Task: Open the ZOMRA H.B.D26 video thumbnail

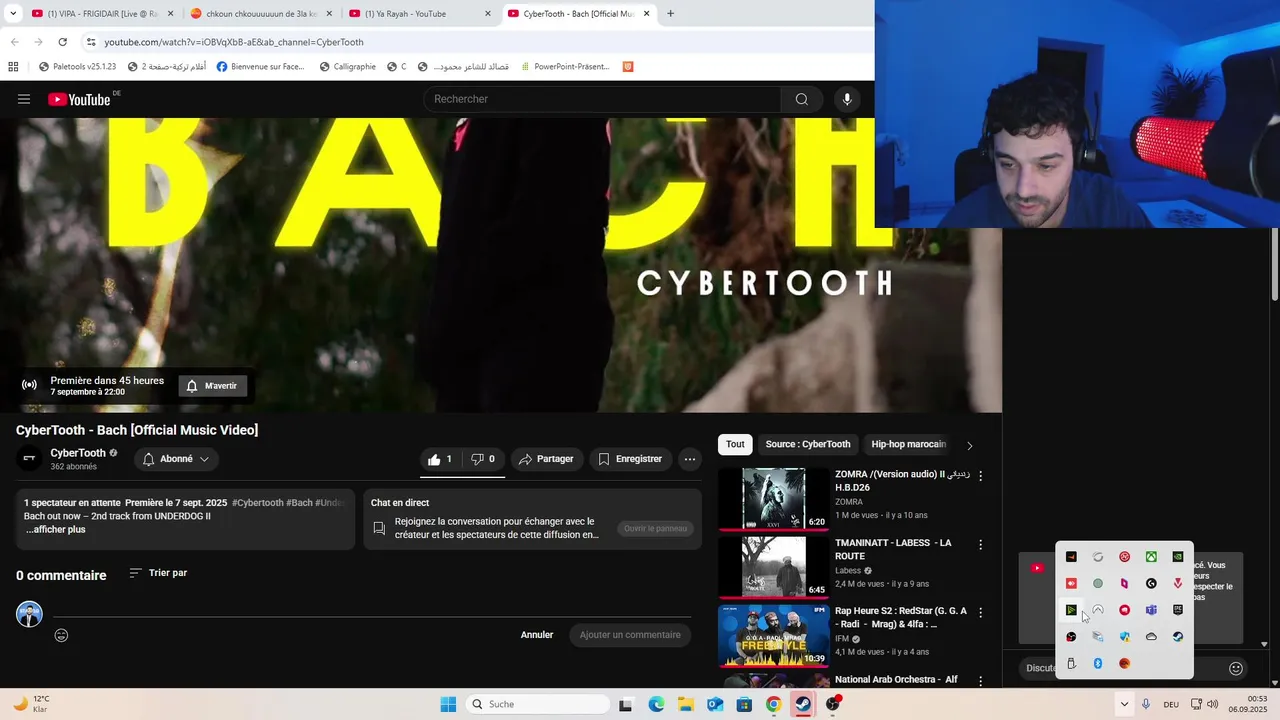Action: pyautogui.click(x=774, y=498)
